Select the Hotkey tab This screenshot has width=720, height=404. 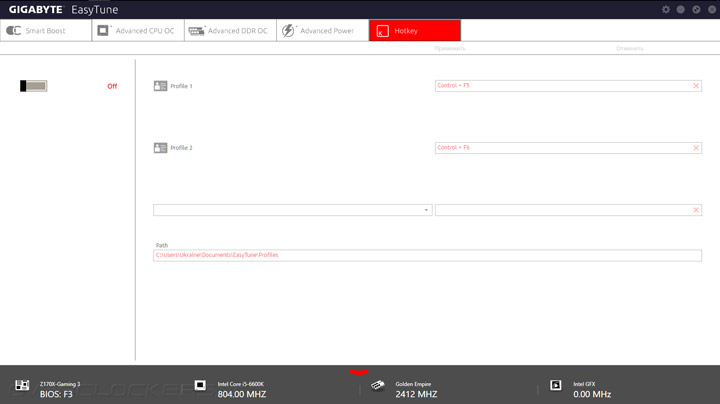click(x=415, y=30)
